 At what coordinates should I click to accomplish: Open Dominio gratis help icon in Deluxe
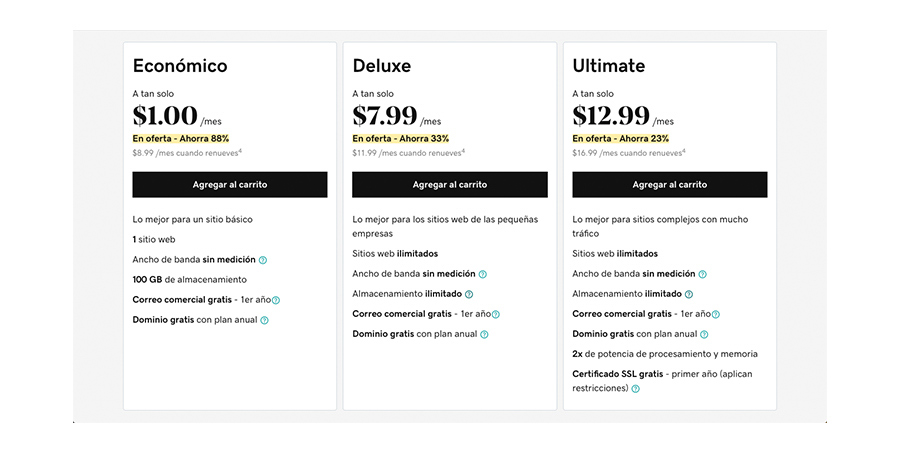click(484, 335)
